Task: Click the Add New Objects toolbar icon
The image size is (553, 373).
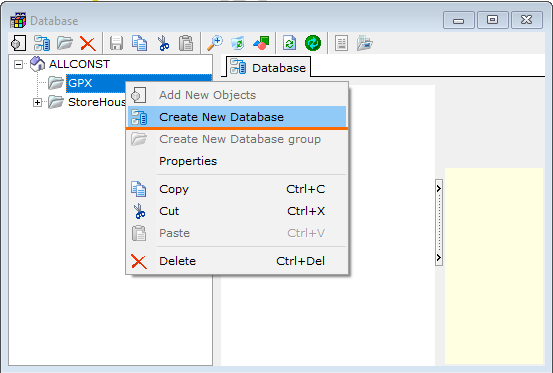Action: click(19, 43)
